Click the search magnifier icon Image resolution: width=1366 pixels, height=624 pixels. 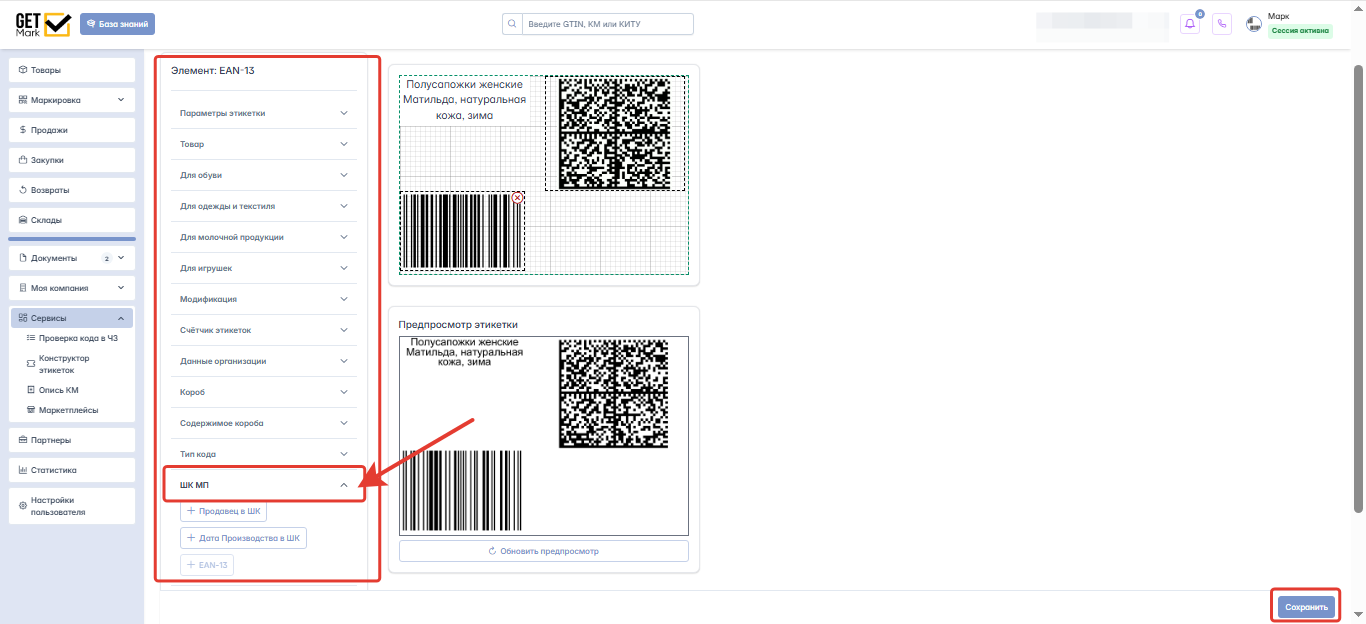[x=512, y=24]
